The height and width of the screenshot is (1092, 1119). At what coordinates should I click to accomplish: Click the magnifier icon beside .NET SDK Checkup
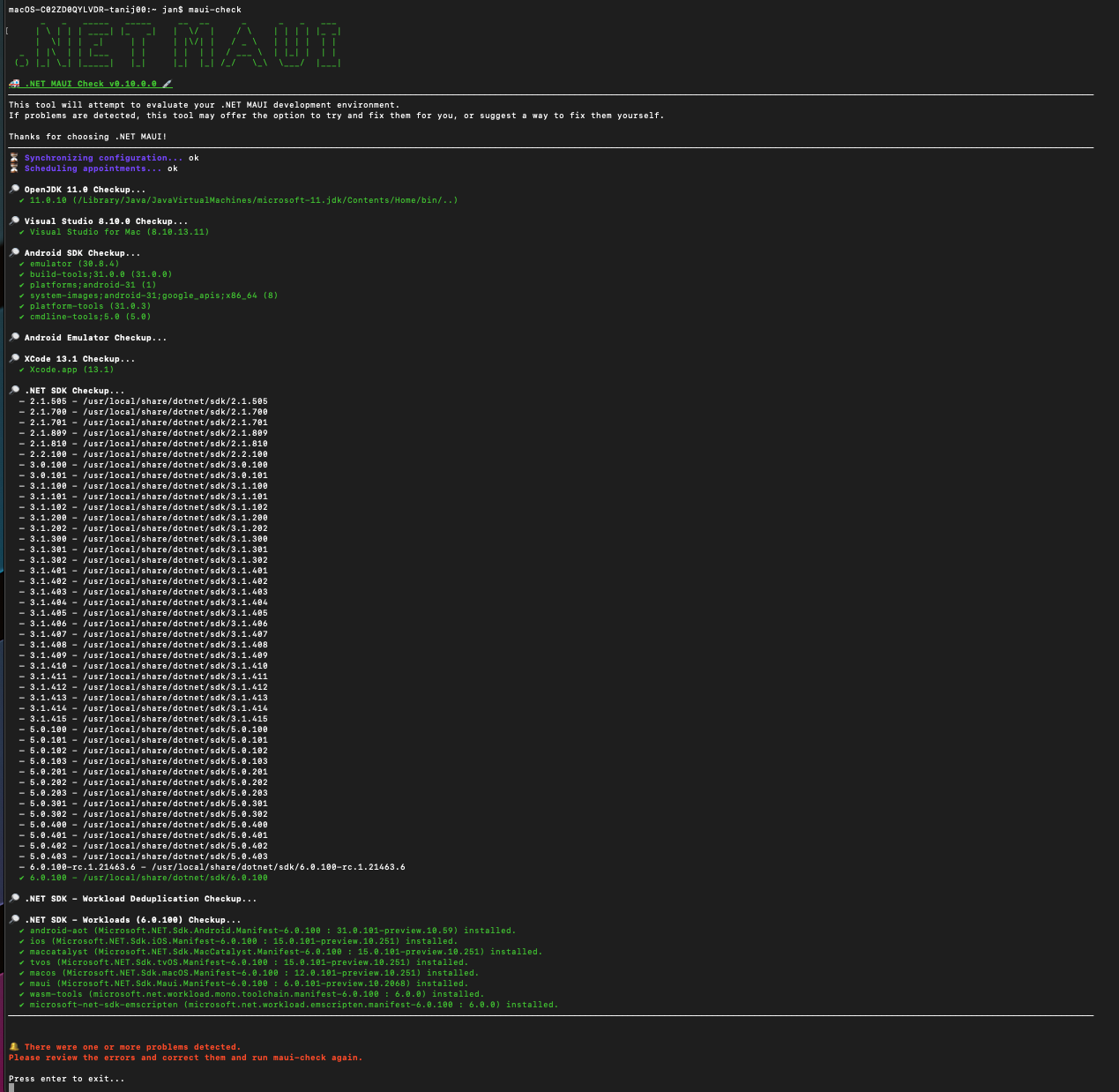click(x=14, y=391)
